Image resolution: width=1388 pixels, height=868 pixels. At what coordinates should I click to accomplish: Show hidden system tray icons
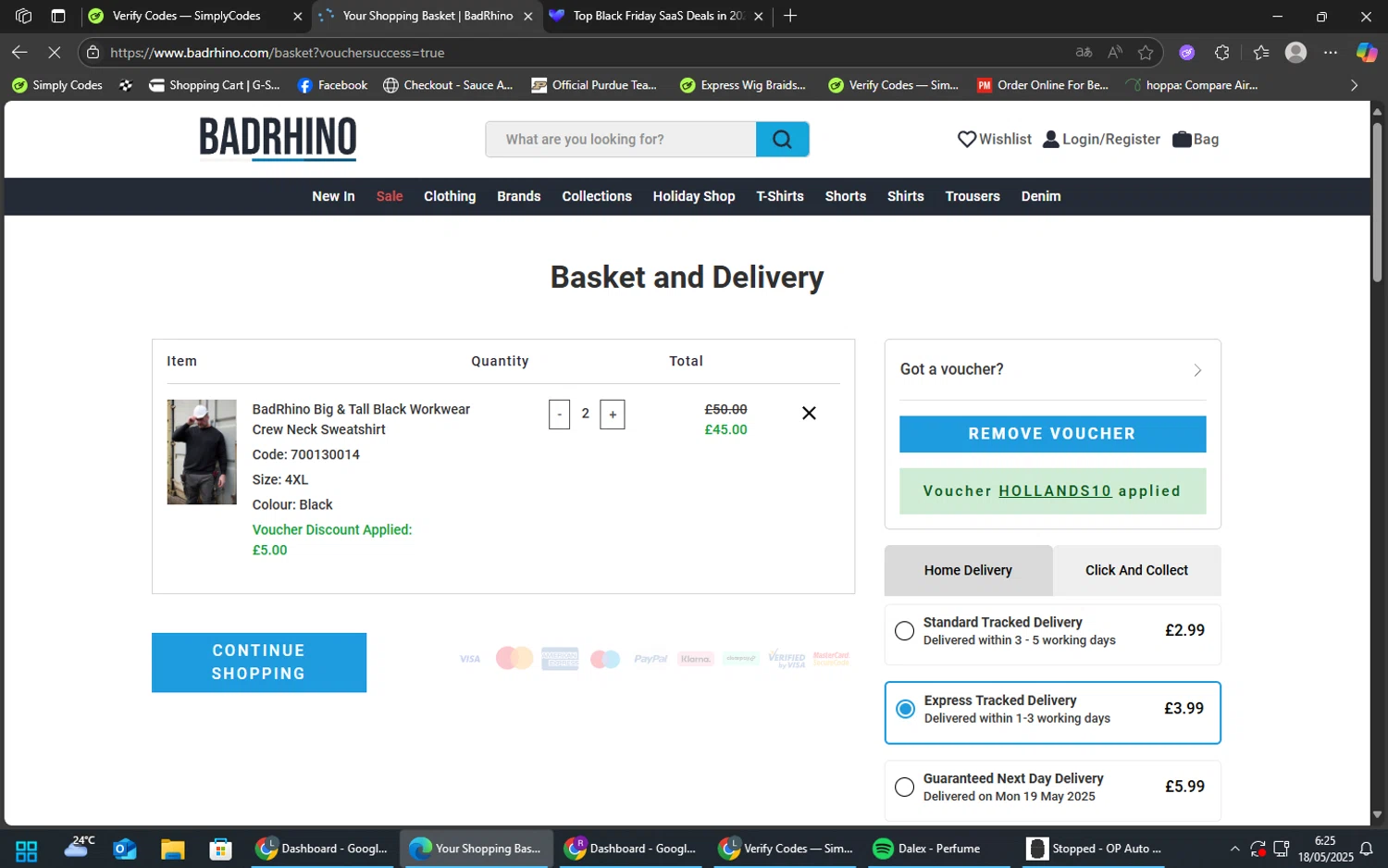pos(1234,849)
